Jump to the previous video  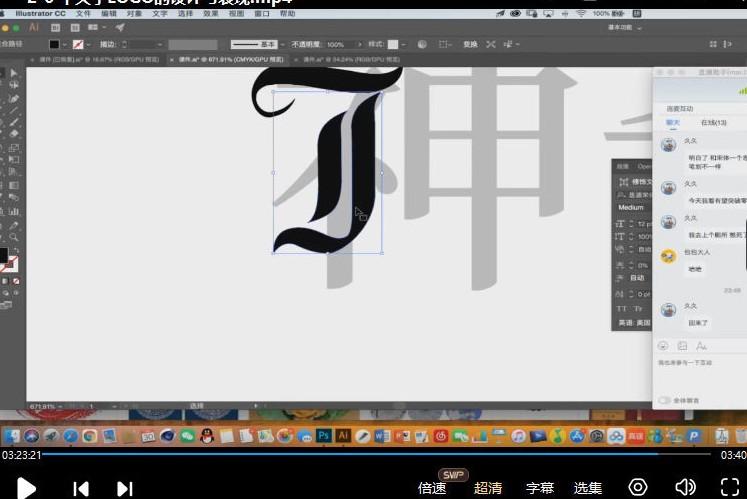pyautogui.click(x=81, y=488)
